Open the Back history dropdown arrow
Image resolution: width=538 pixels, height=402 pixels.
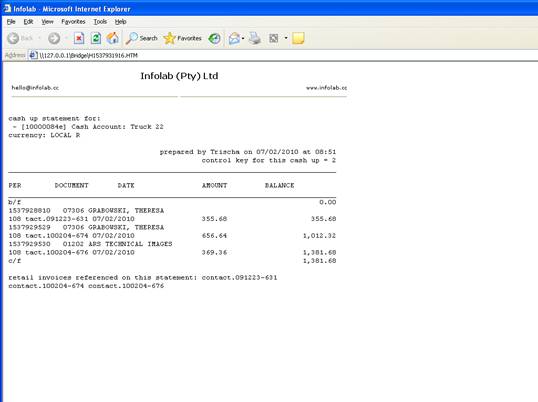39,38
